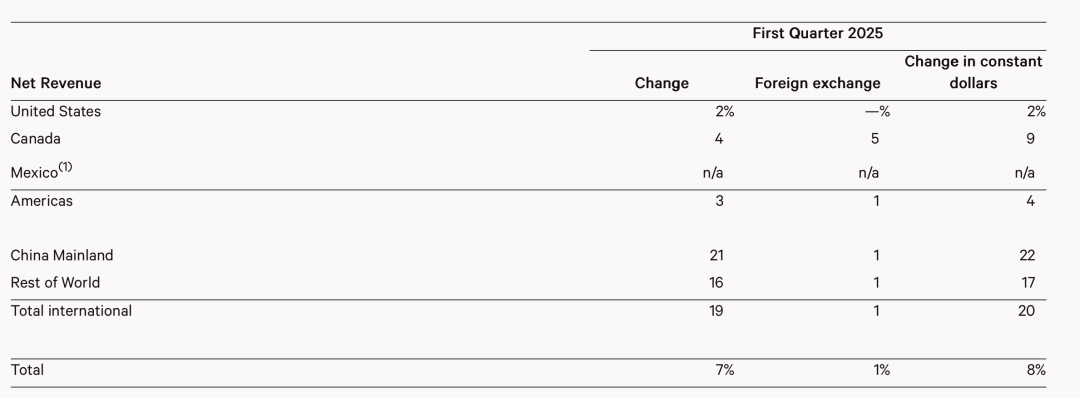
Task: Select the Total international row label
Action: coord(71,311)
